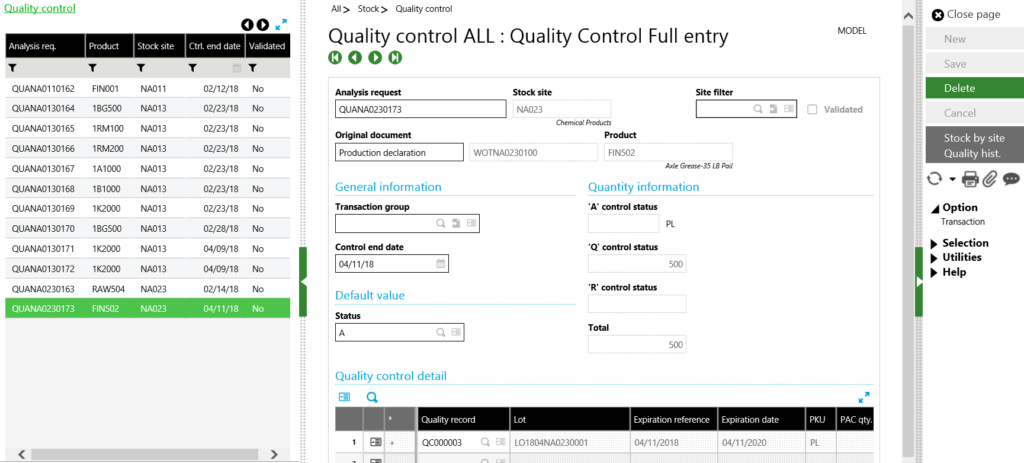
Task: Go to the first record using navigation arrow
Action: point(335,57)
